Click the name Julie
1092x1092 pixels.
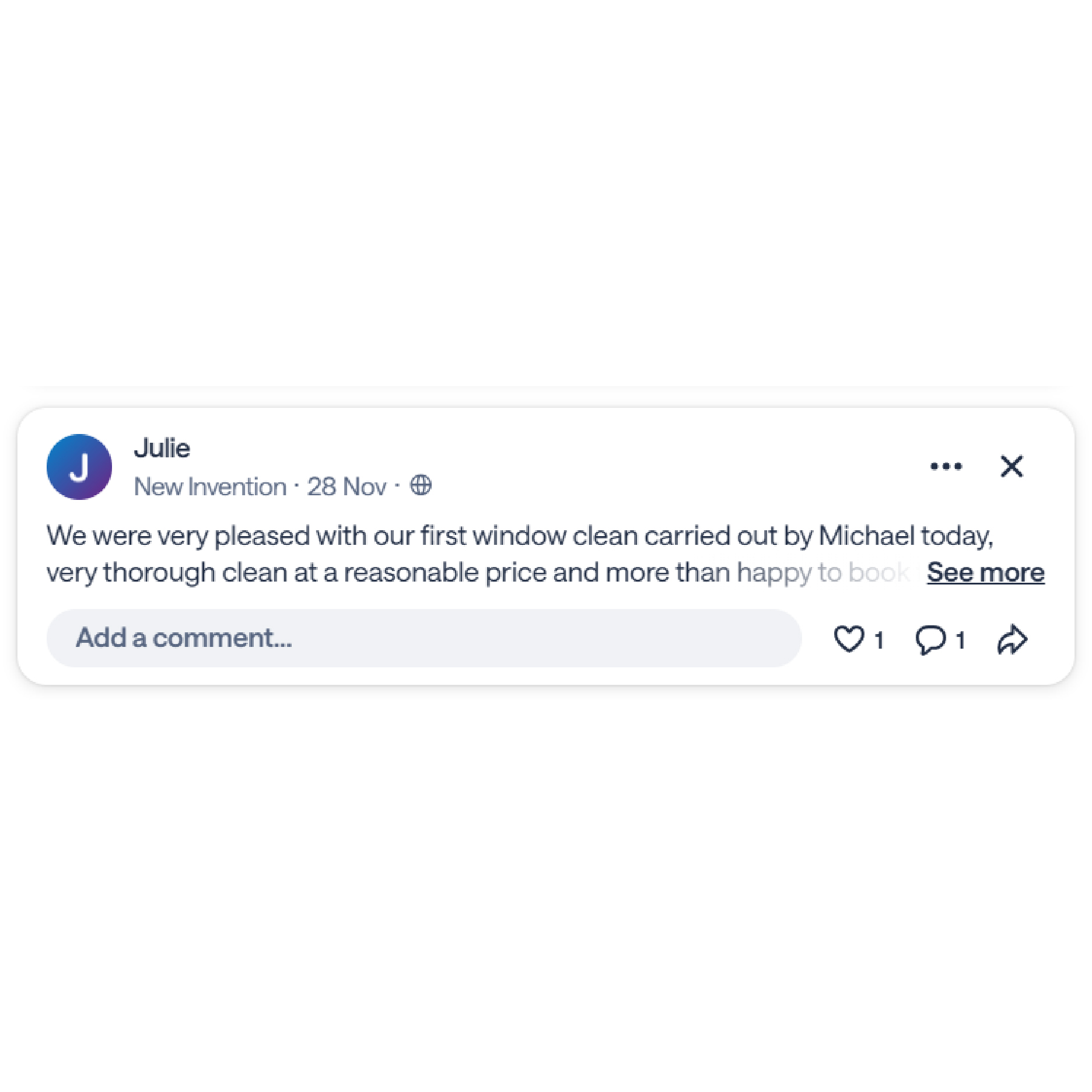click(x=162, y=449)
